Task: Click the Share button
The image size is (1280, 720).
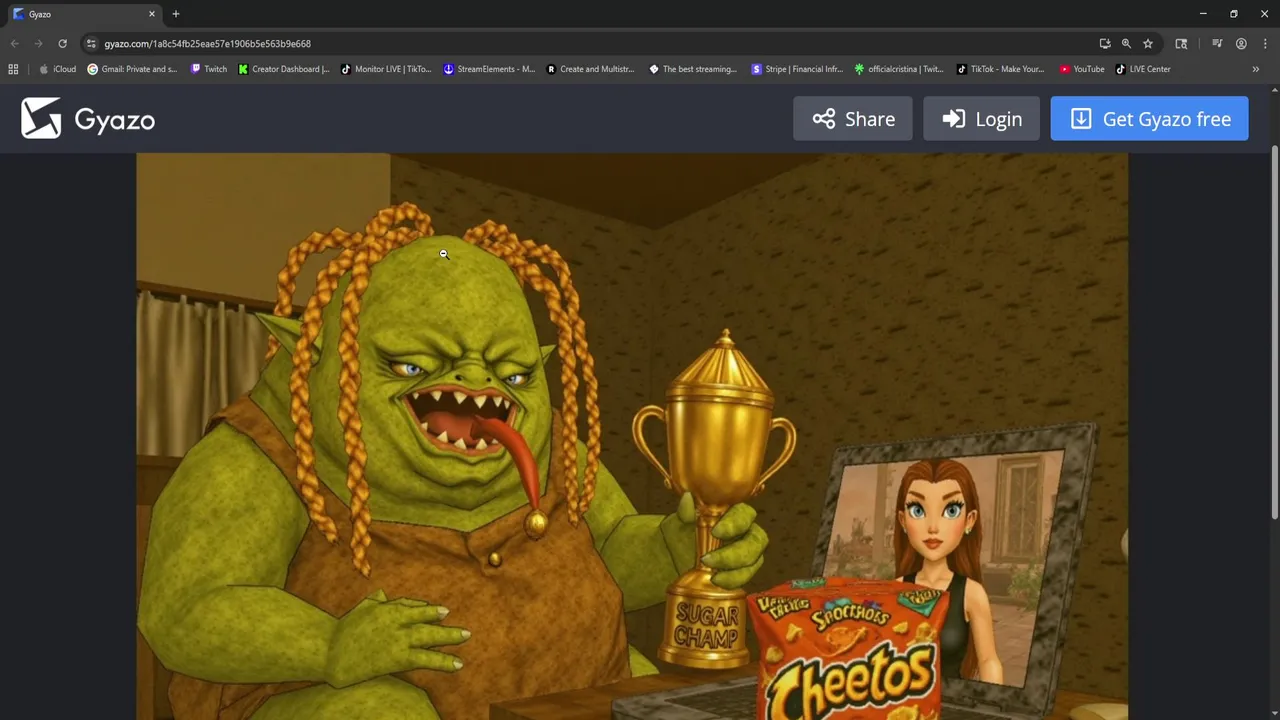Action: pyautogui.click(x=853, y=119)
